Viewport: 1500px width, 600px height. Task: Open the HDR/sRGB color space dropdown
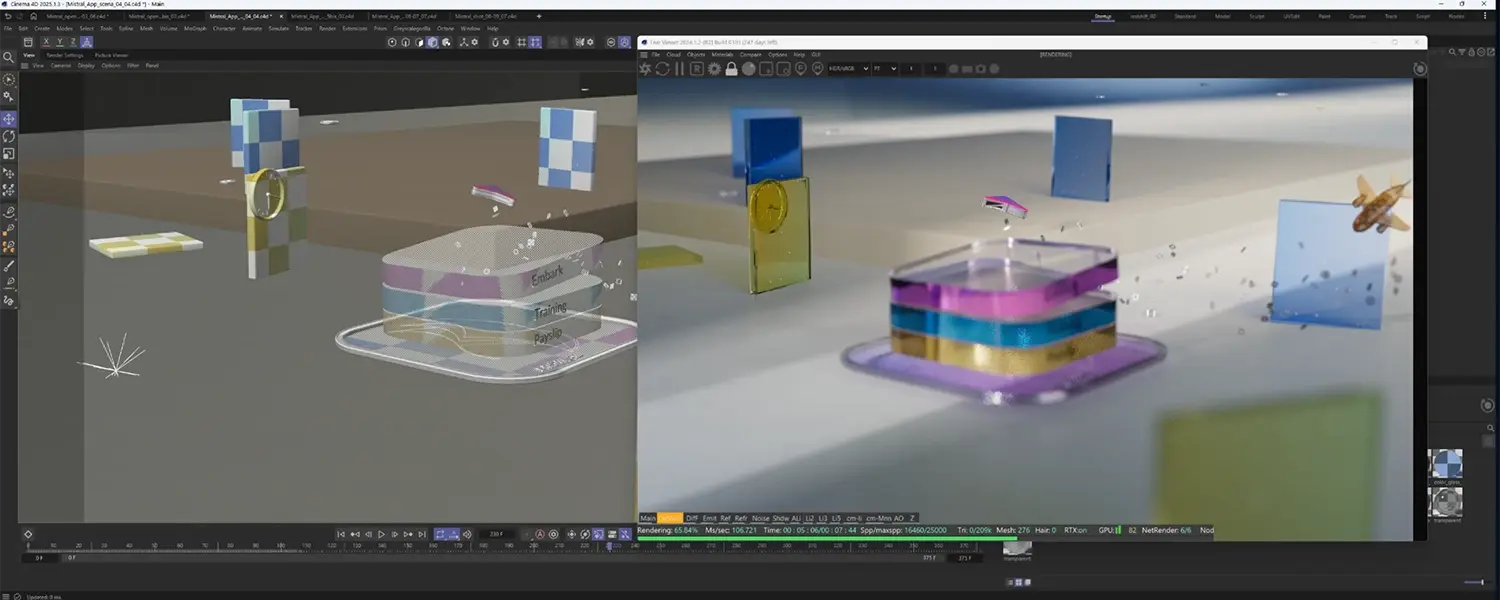847,69
